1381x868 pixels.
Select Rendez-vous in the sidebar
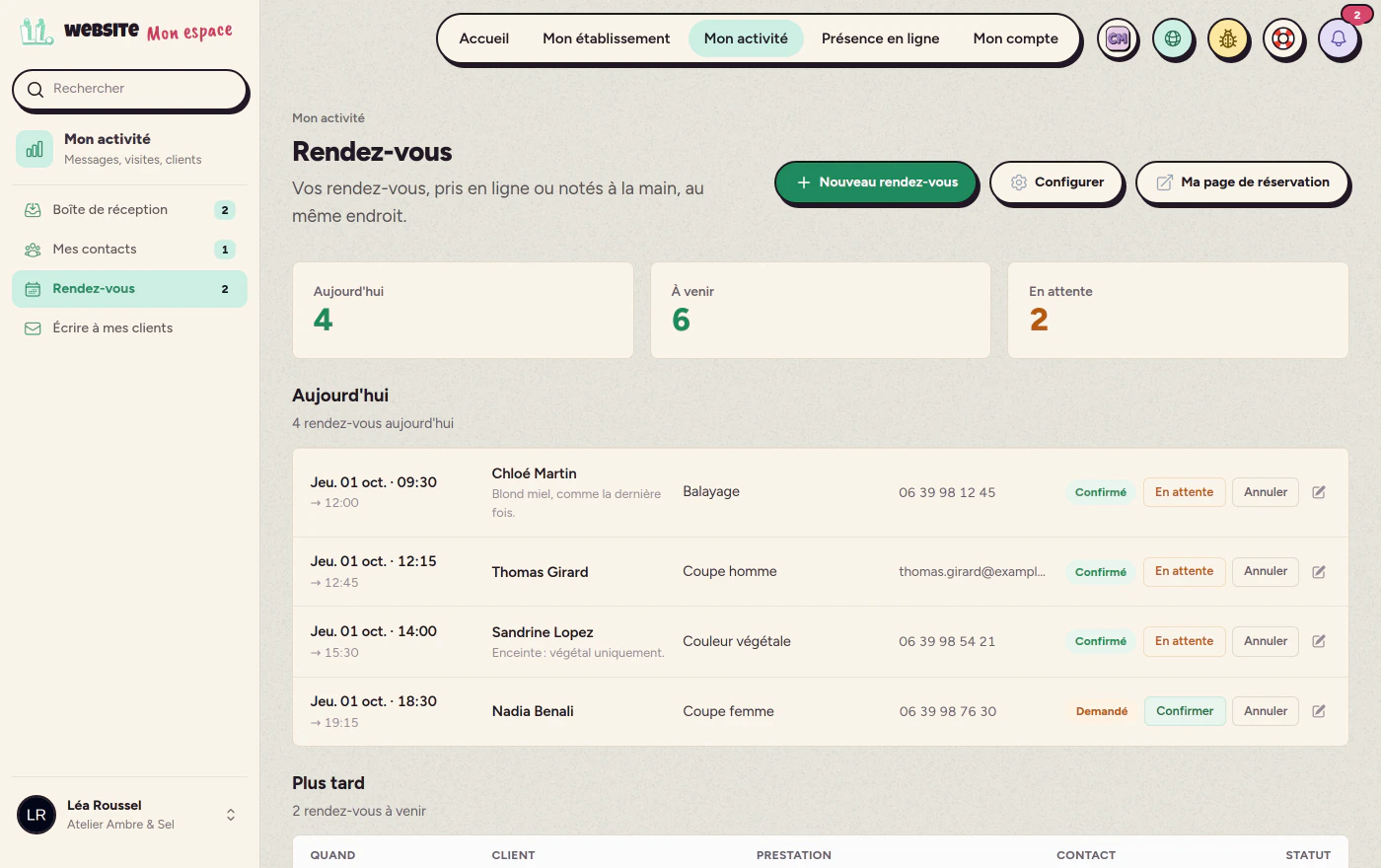tap(129, 289)
